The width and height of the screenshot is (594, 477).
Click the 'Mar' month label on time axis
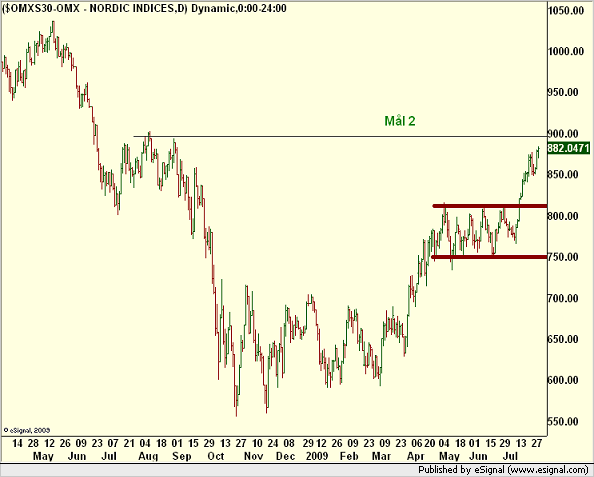[x=381, y=456]
